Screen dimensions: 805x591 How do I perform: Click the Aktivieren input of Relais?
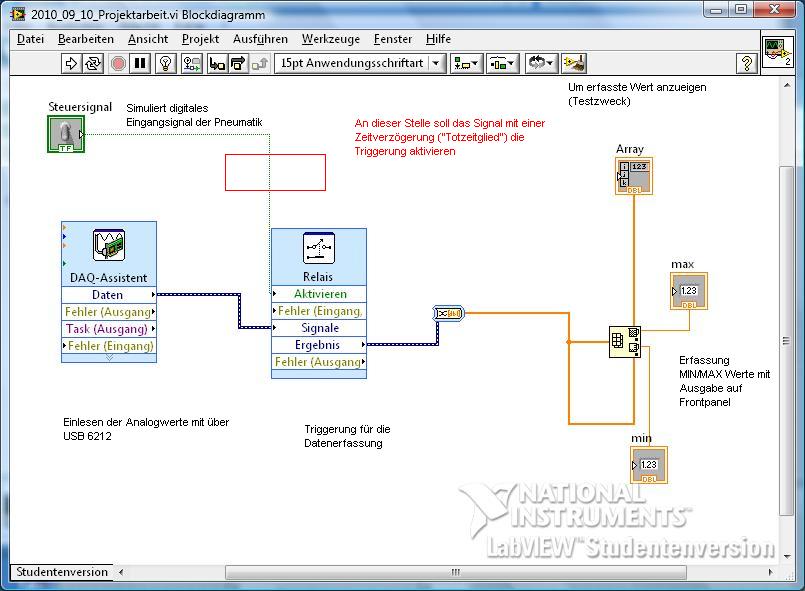click(x=319, y=294)
